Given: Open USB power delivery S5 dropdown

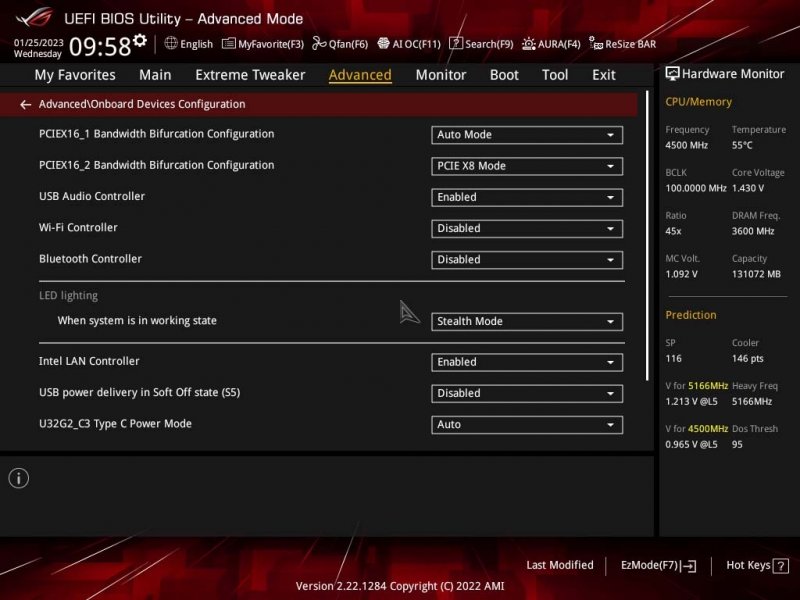Looking at the screenshot, I should click(527, 393).
